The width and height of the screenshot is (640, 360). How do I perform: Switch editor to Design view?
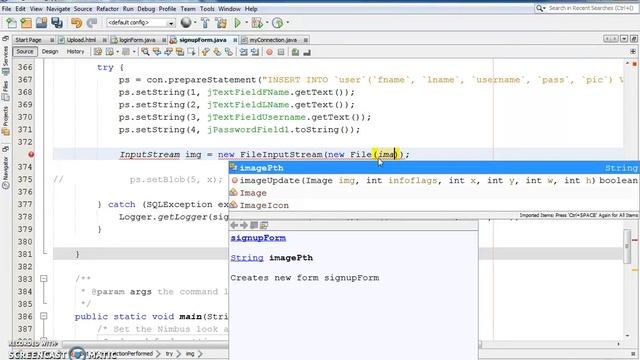(50, 51)
